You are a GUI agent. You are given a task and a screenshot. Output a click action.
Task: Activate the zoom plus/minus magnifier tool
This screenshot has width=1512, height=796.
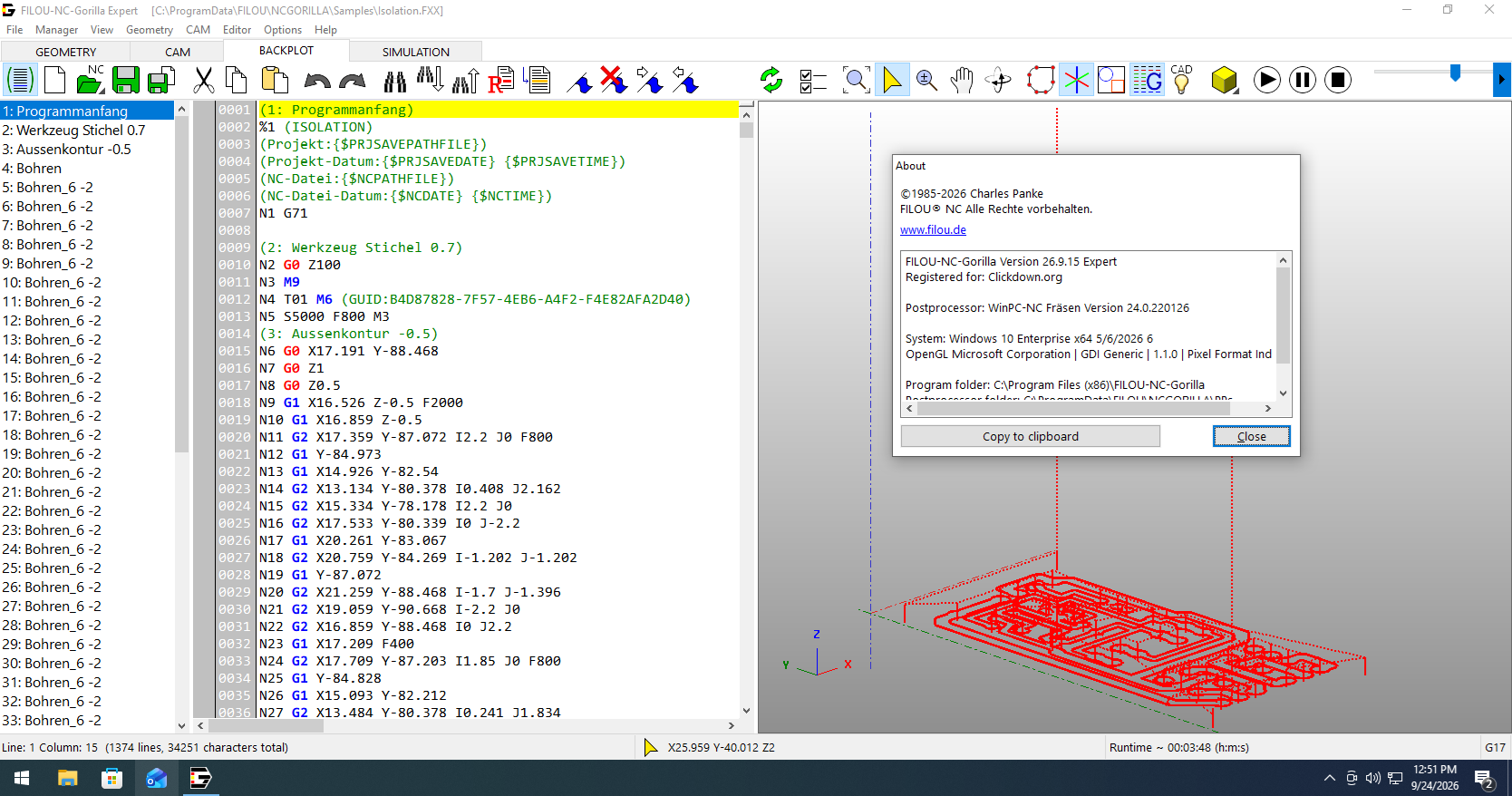pyautogui.click(x=926, y=81)
